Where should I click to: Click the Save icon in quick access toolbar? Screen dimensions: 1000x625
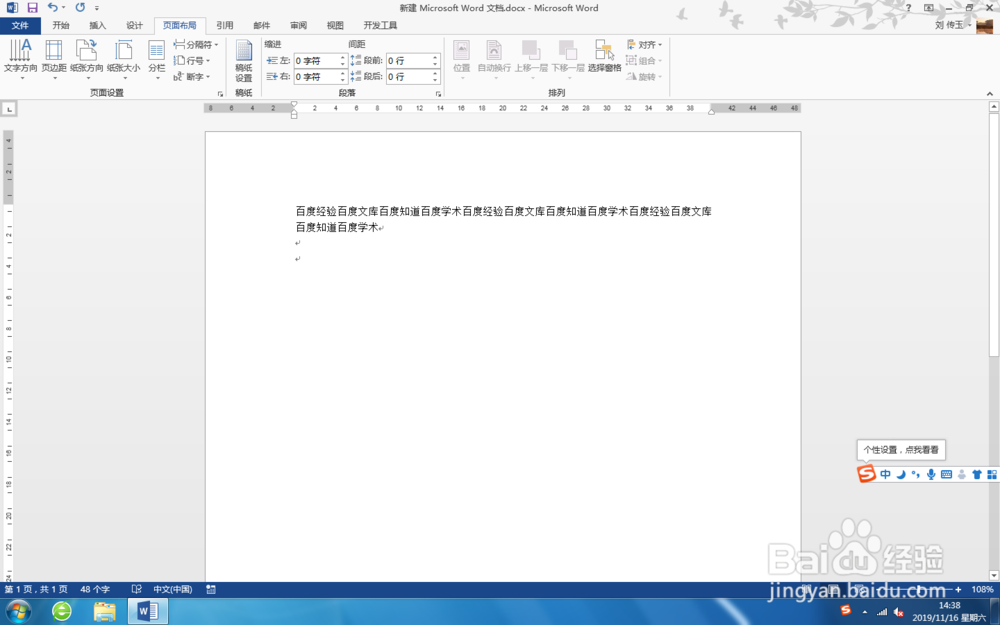[x=33, y=8]
